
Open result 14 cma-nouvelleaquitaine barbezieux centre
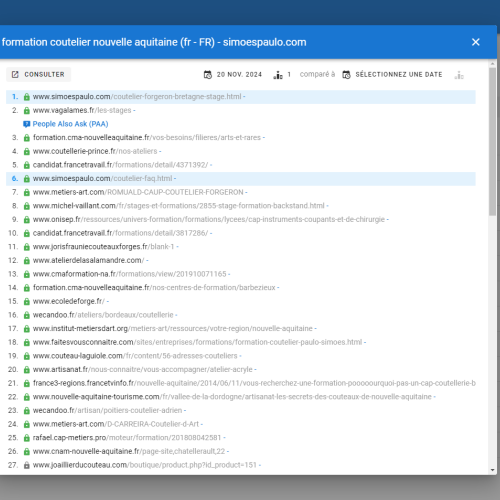coord(154,288)
